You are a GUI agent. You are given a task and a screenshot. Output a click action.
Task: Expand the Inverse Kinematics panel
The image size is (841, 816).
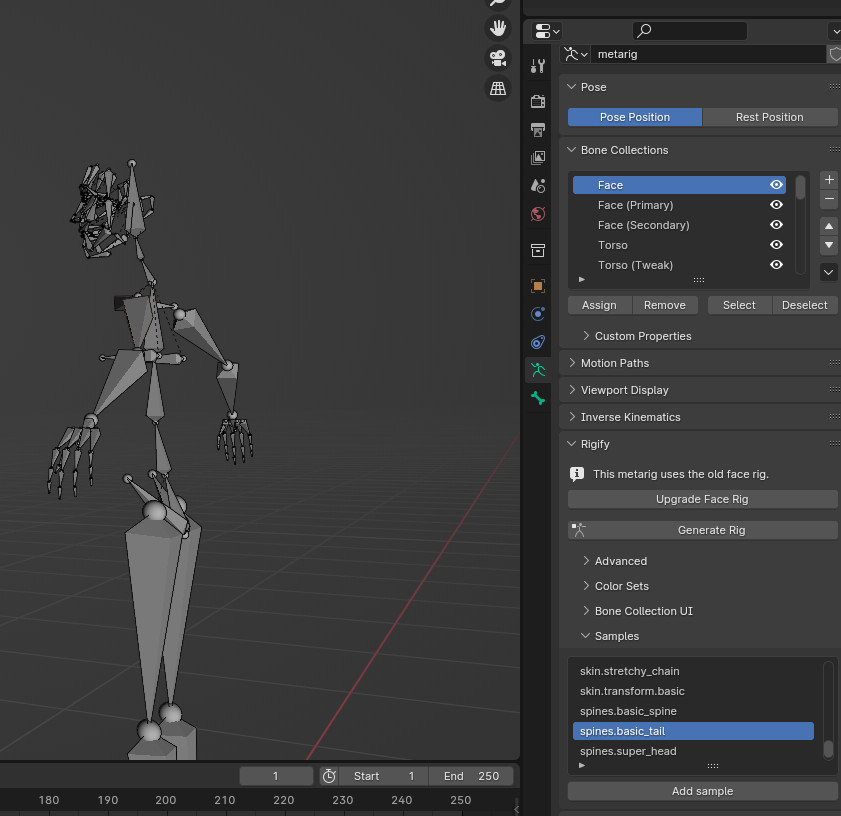[x=630, y=417]
